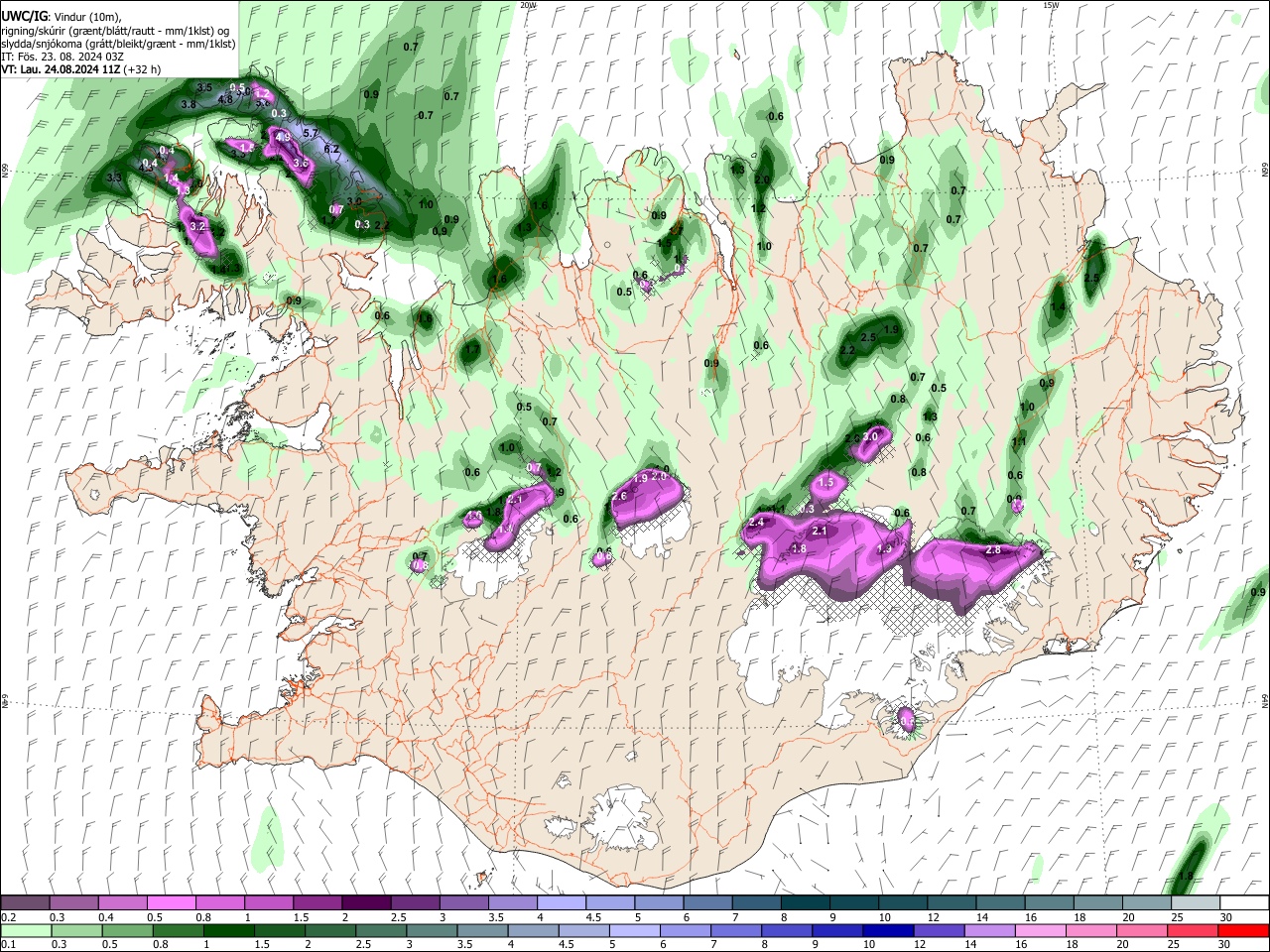Click the 'rigning/skúrir' legend description line
This screenshot has width=1270, height=952.
click(115, 30)
